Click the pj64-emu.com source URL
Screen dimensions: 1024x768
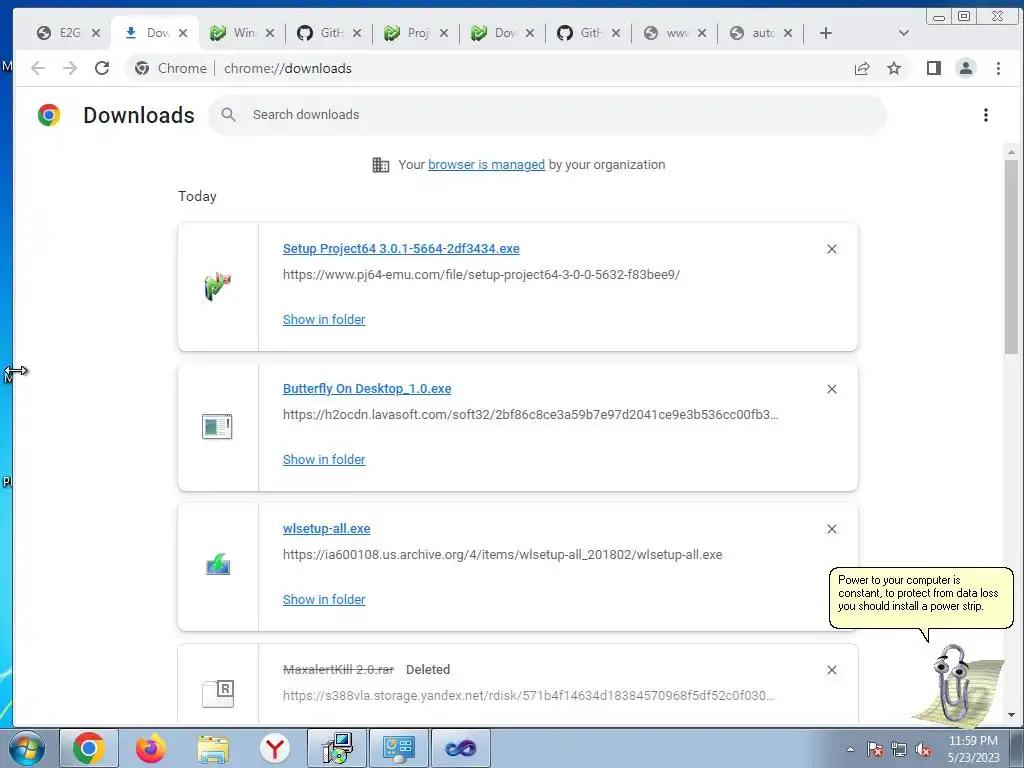481,274
